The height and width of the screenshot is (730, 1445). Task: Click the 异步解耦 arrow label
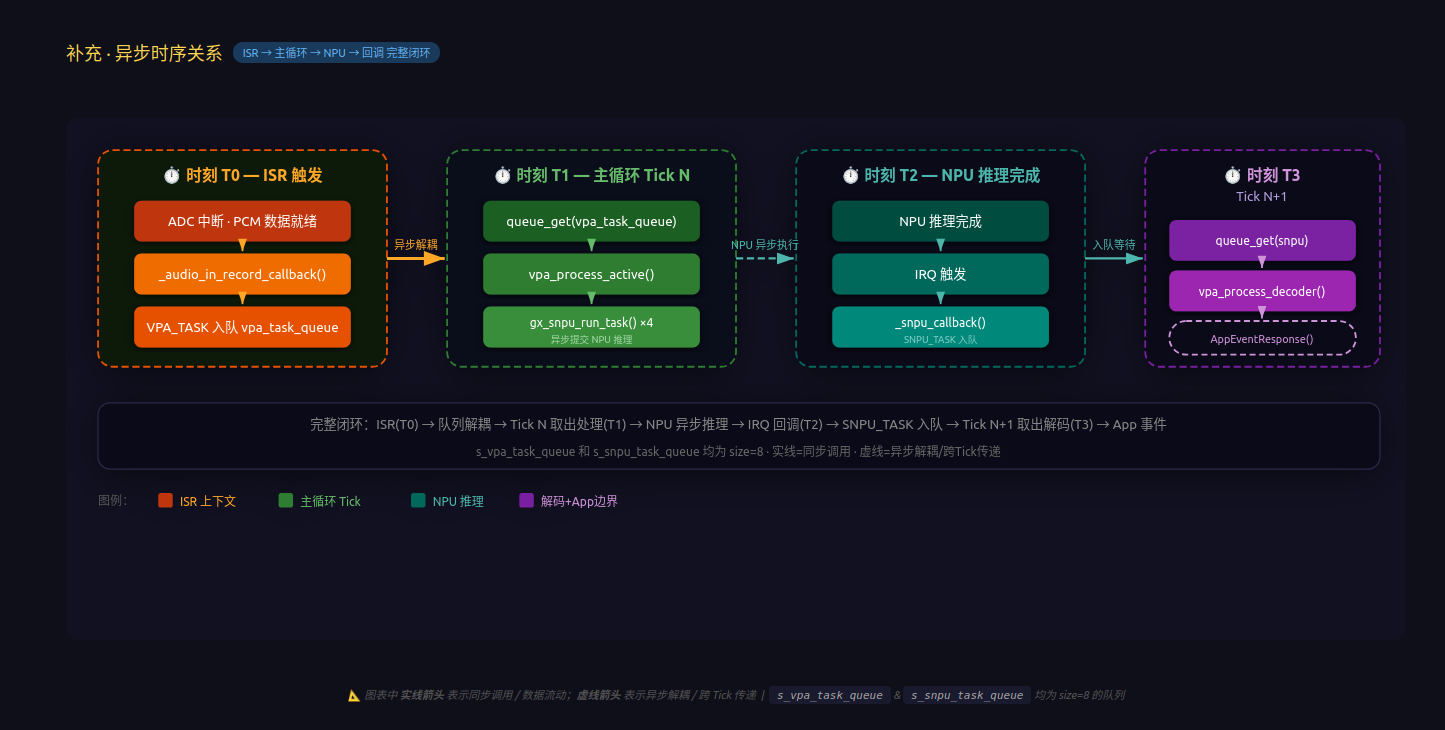415,244
